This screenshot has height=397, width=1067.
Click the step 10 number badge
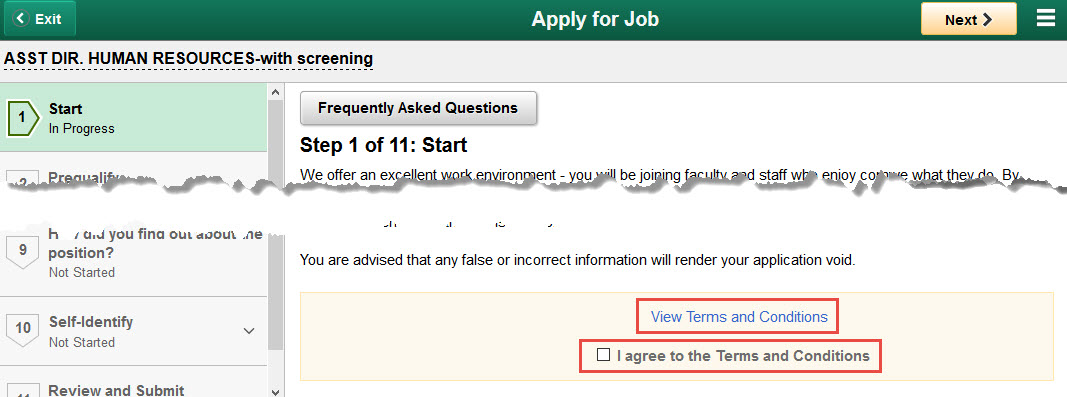[22, 329]
